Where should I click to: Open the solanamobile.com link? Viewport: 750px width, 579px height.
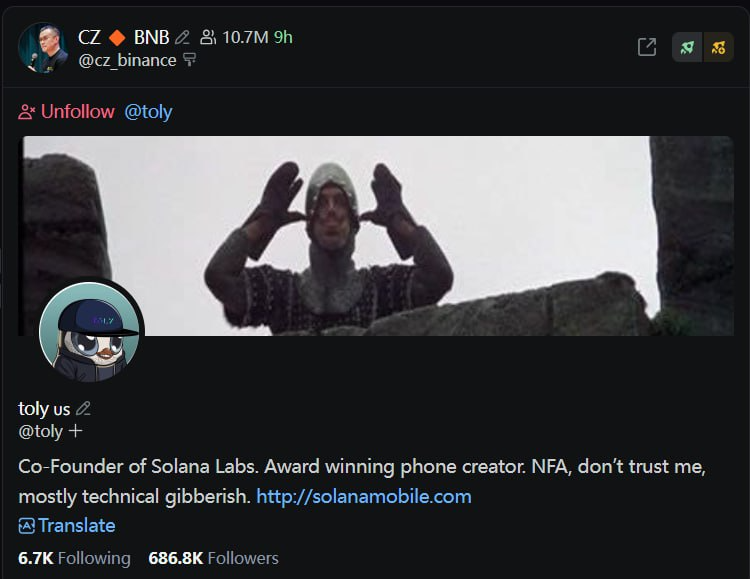click(364, 496)
